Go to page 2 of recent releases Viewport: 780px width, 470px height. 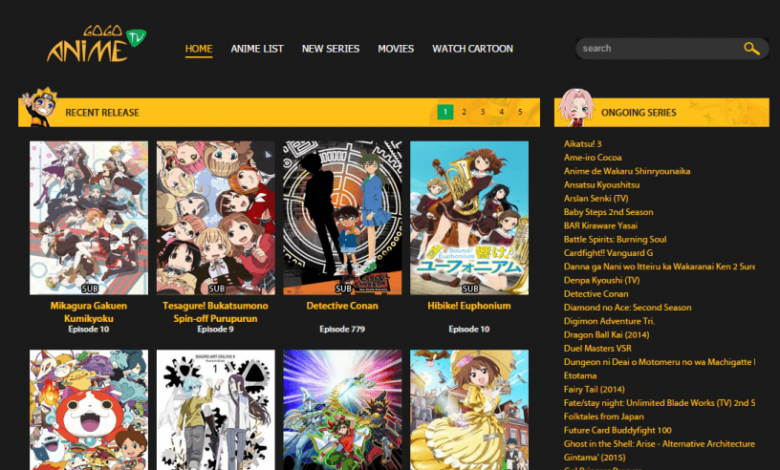pyautogui.click(x=464, y=112)
